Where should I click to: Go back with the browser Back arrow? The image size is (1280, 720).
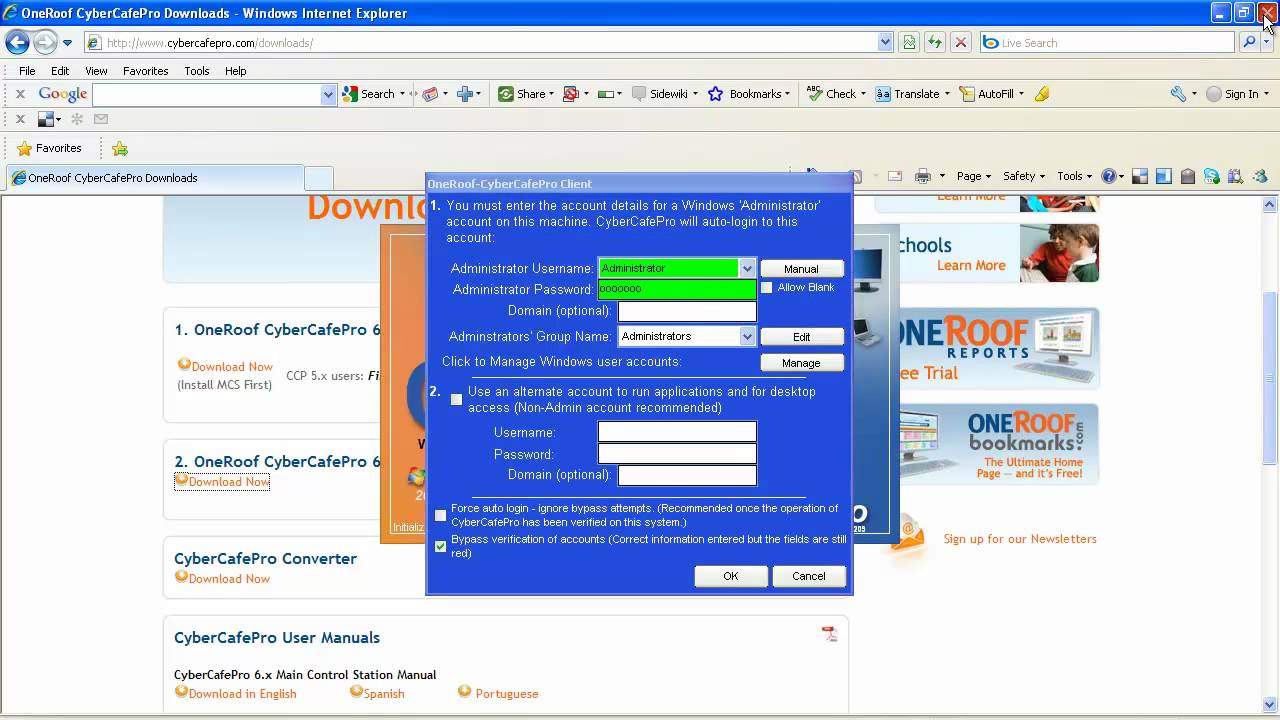click(x=17, y=42)
